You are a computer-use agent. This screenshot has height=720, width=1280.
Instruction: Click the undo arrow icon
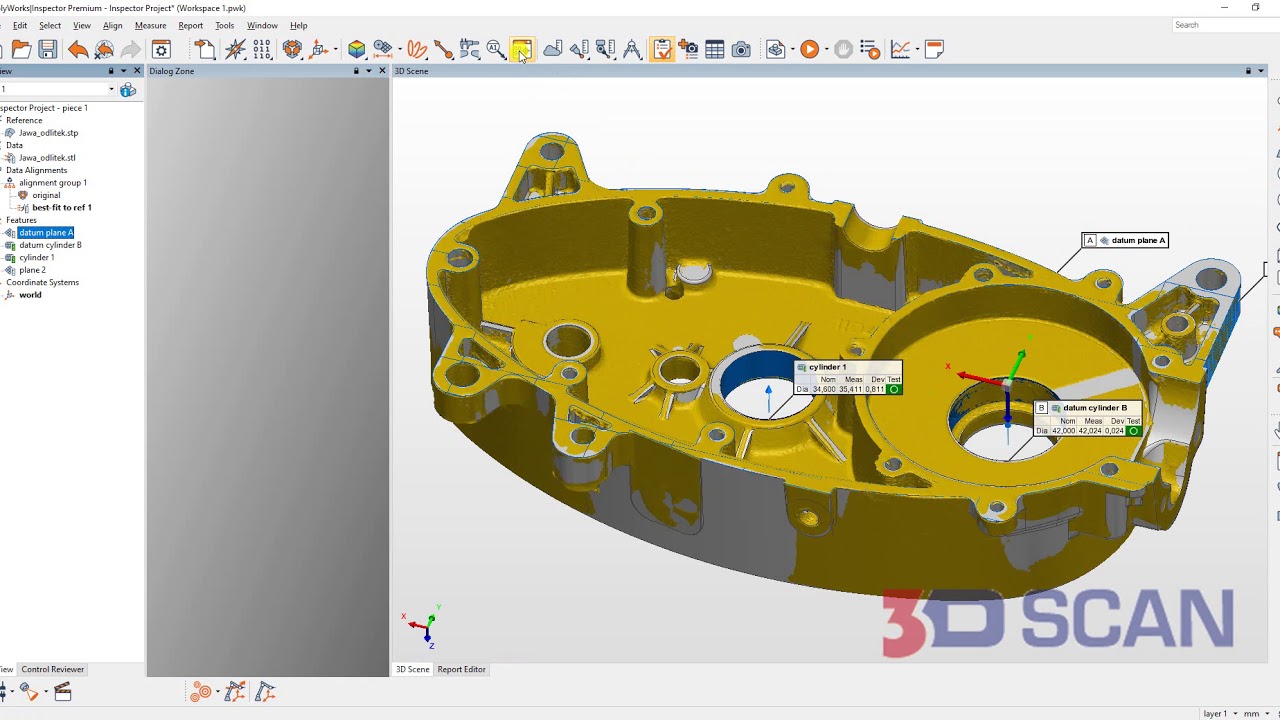point(78,49)
